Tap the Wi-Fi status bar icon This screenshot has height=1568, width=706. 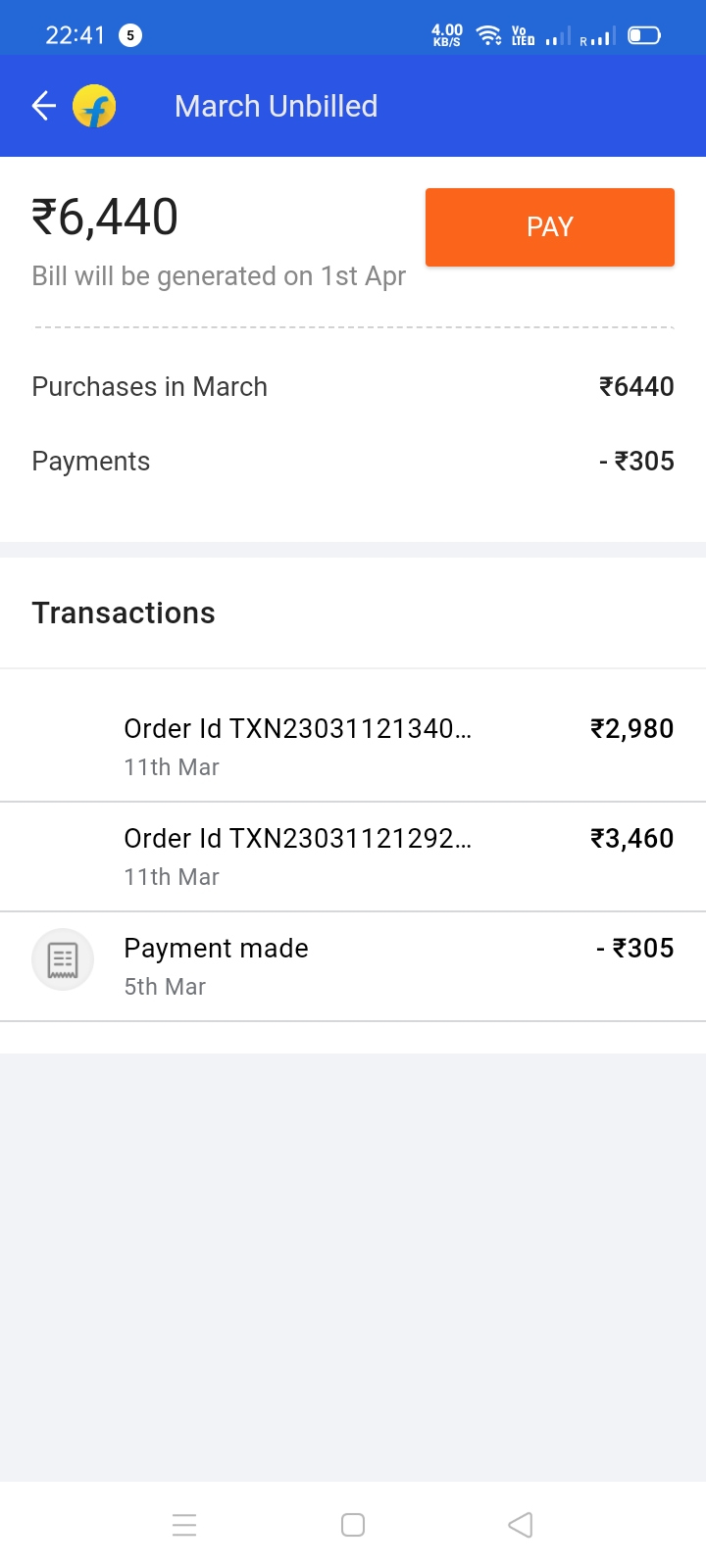click(488, 36)
